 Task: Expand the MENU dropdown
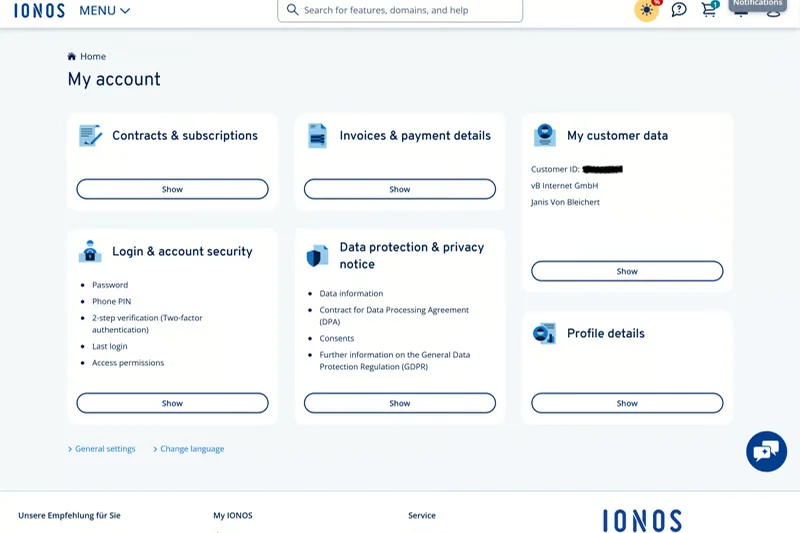tap(105, 10)
